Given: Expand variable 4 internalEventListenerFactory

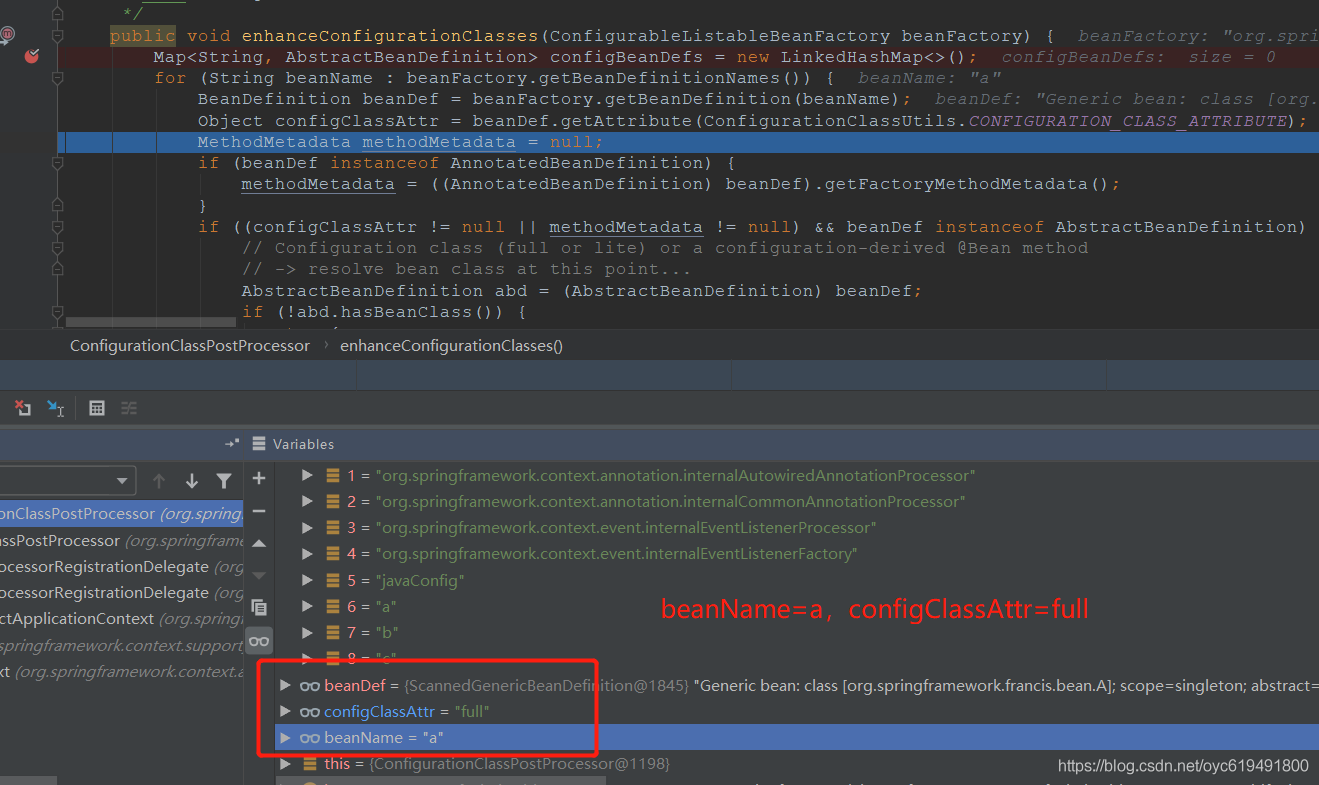Looking at the screenshot, I should click(x=307, y=553).
